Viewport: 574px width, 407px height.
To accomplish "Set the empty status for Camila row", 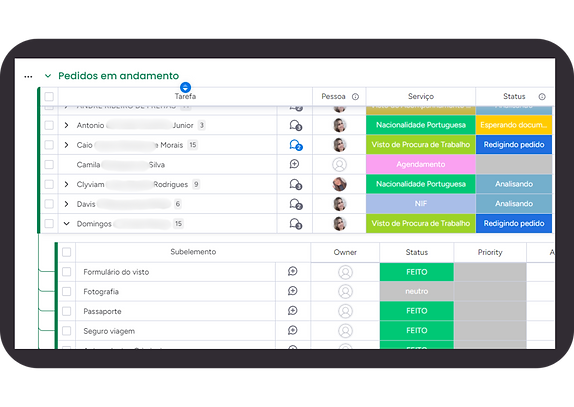I will (514, 165).
